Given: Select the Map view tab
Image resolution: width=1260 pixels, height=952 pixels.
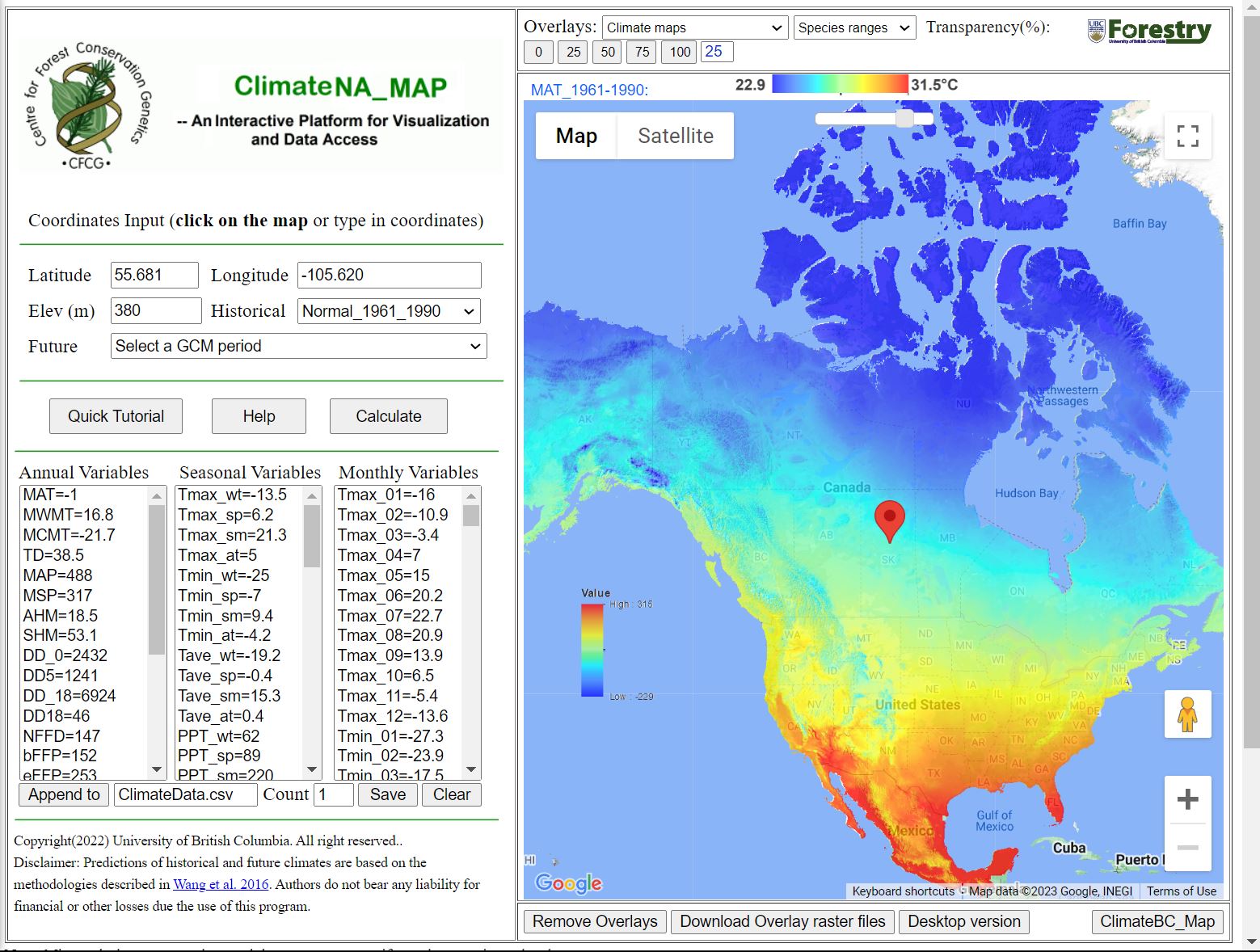Looking at the screenshot, I should (576, 136).
